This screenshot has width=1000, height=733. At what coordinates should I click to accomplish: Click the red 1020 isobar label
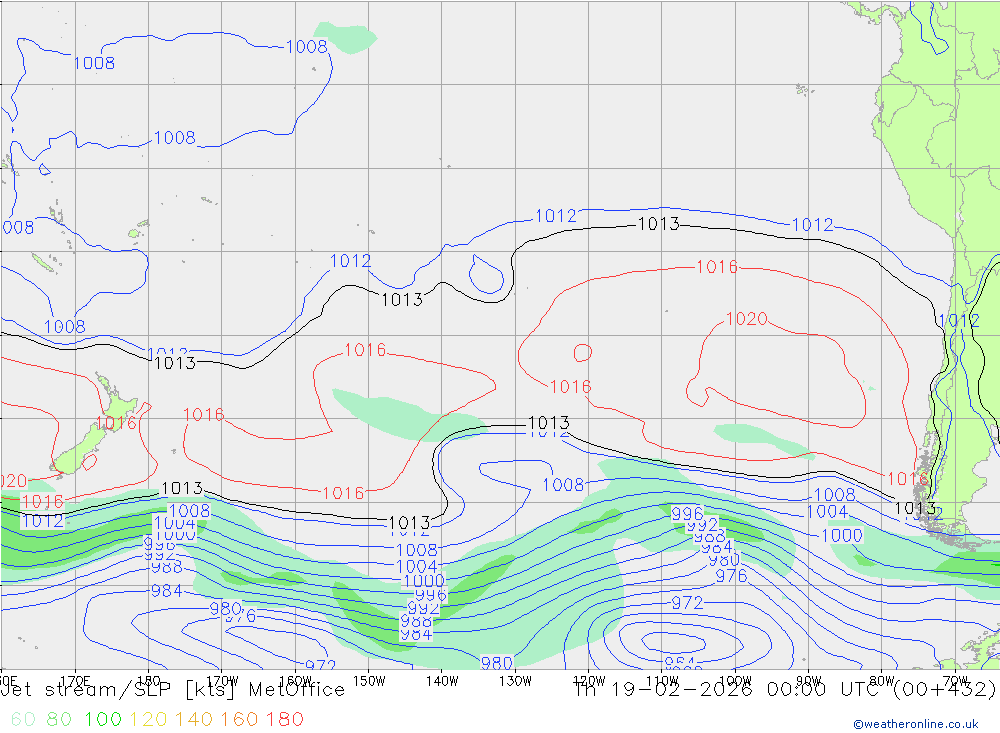(746, 318)
